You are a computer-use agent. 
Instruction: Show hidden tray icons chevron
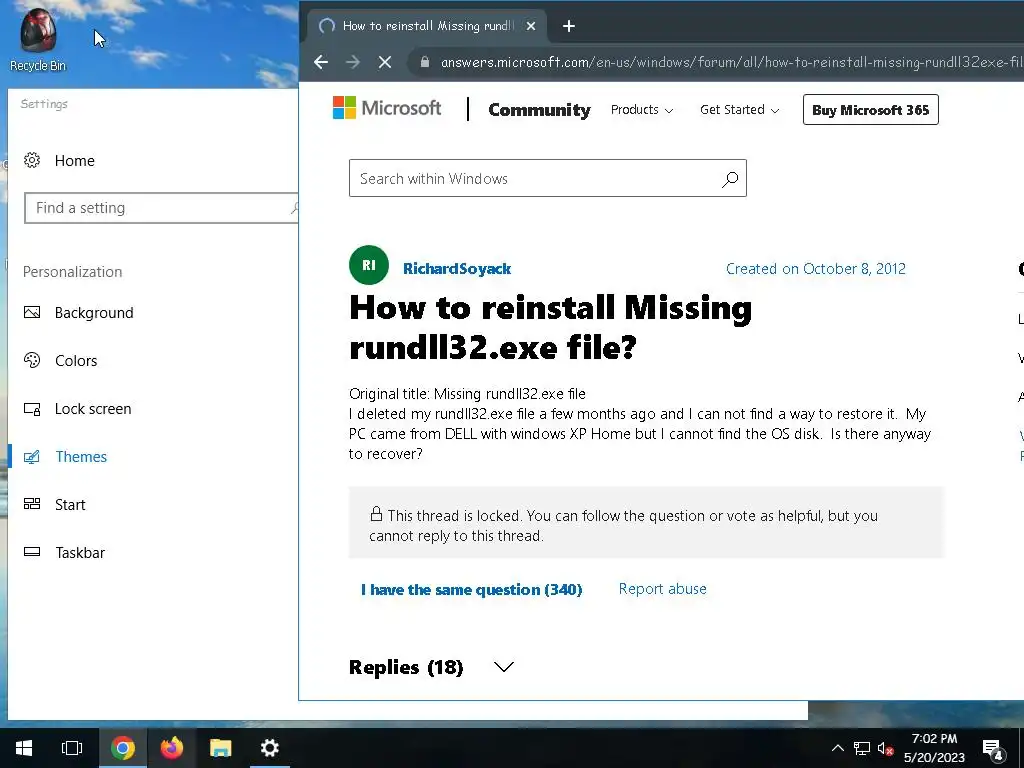pos(837,748)
